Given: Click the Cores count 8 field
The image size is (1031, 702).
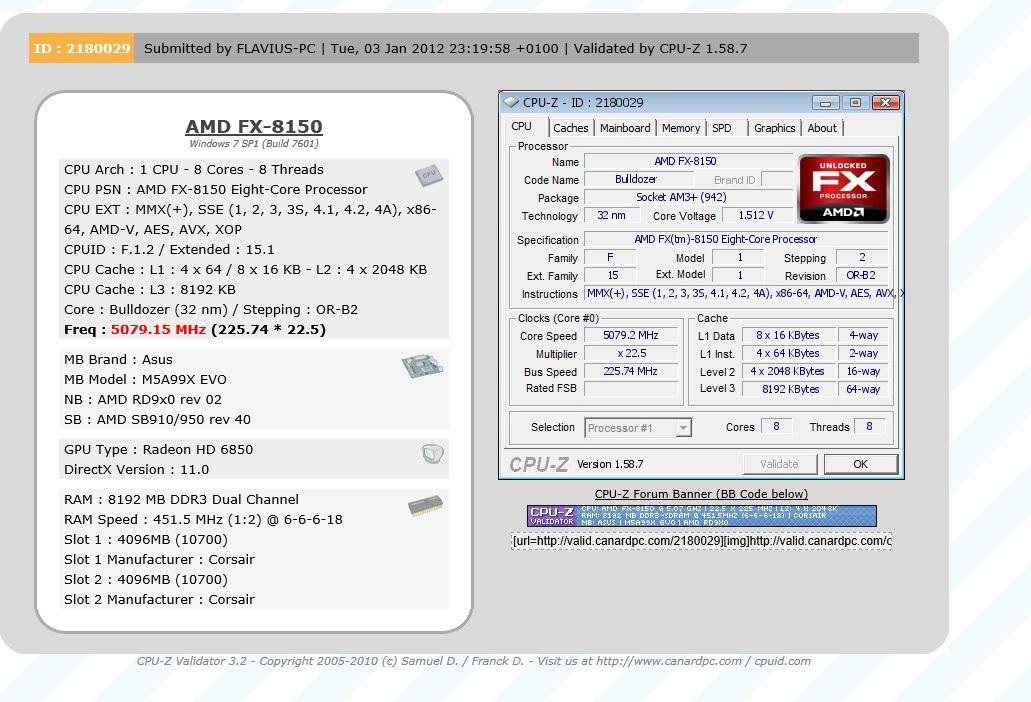Looking at the screenshot, I should pos(777,427).
